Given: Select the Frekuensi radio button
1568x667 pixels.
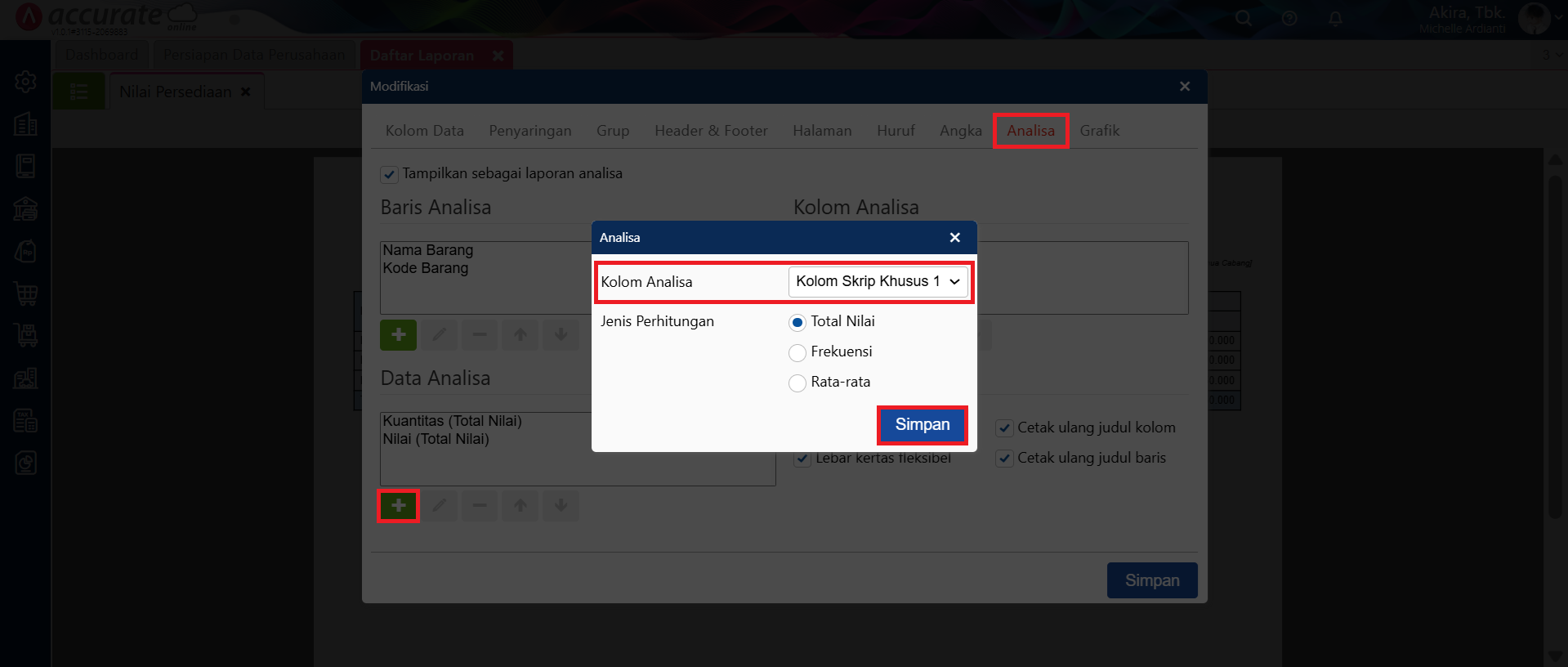Looking at the screenshot, I should tap(797, 352).
